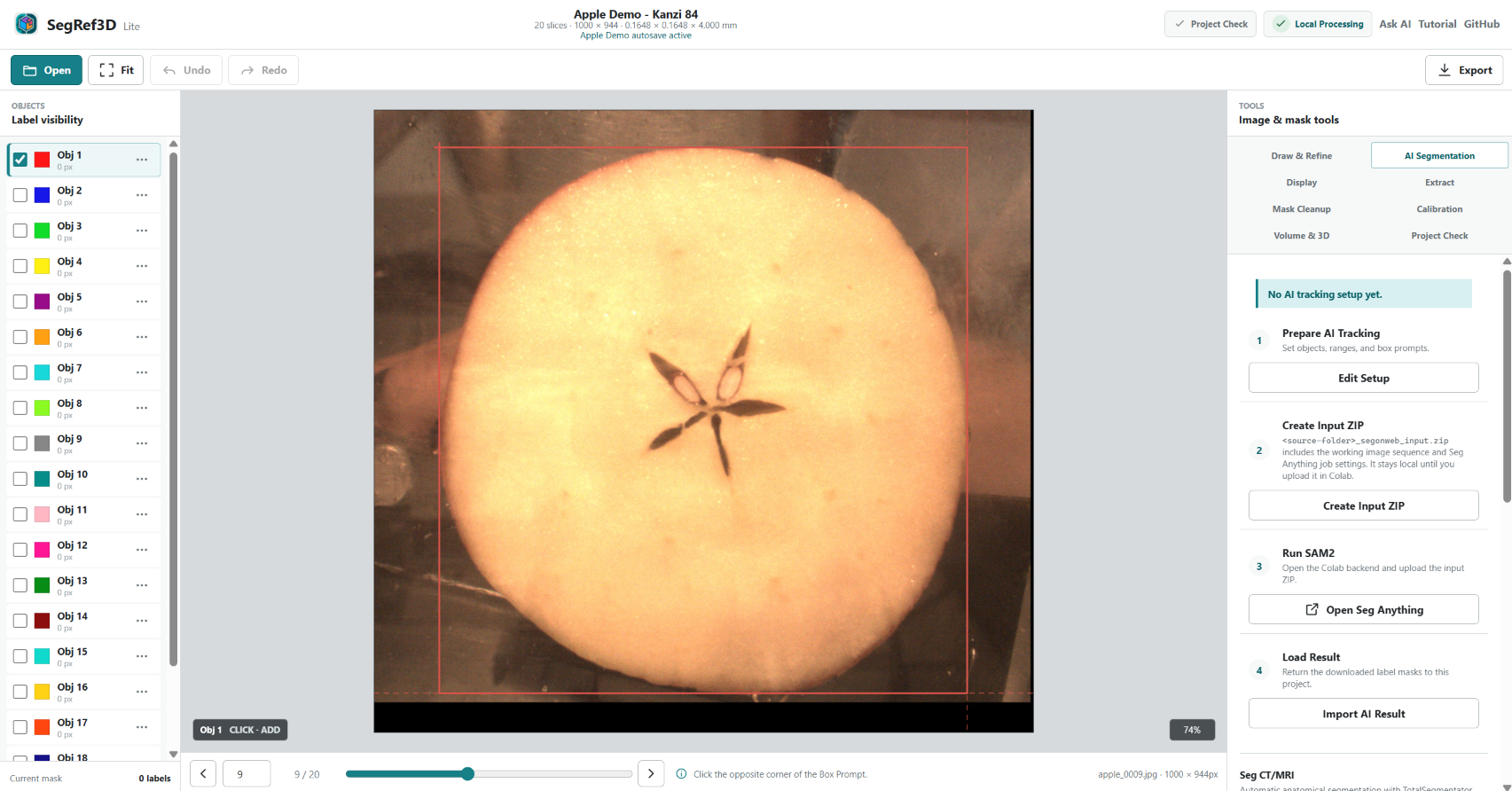Screen dimensions: 1512x791
Task: Check visibility of Obj 6
Action: [20, 337]
